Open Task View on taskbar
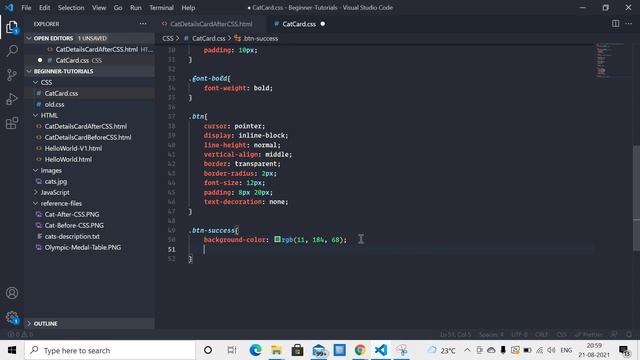This screenshot has width=640, height=360. (231, 350)
